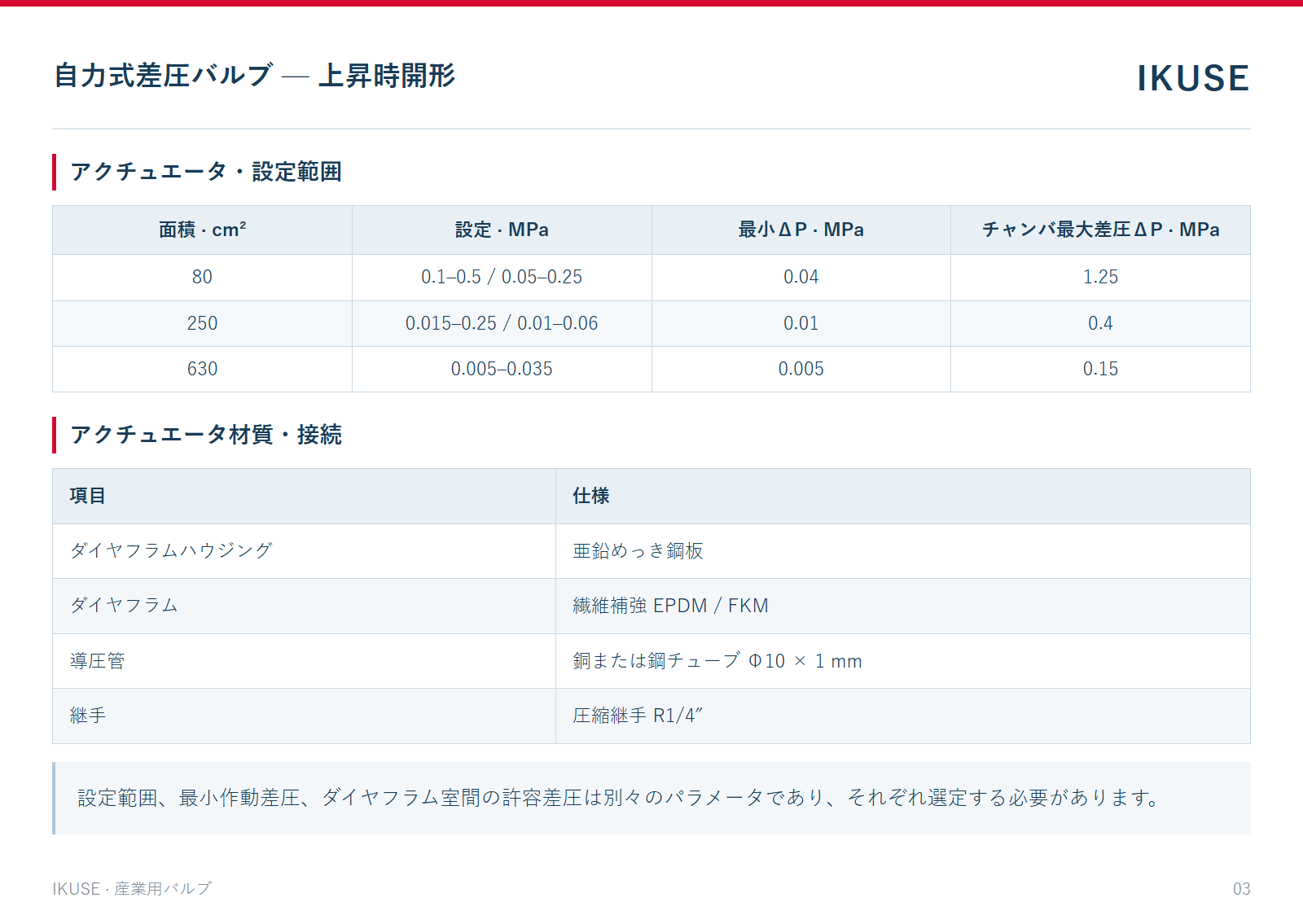Select the minimum ΔP value 0.04
The image size is (1303, 924).
tap(801, 277)
